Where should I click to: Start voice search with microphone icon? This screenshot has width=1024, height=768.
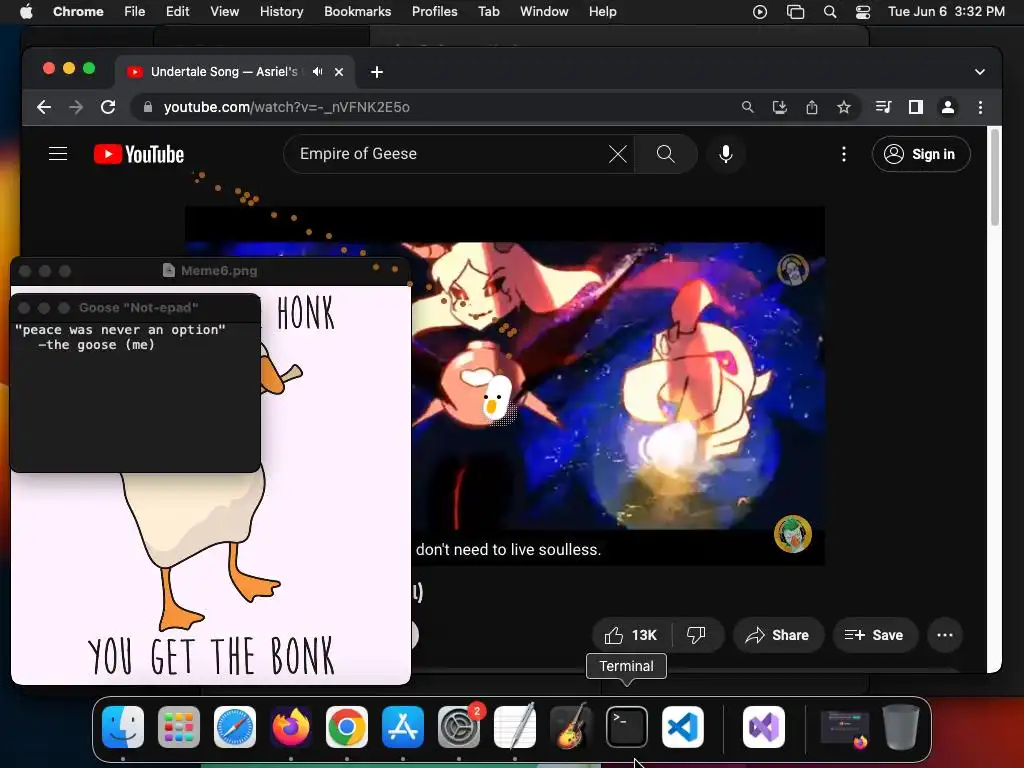pyautogui.click(x=726, y=154)
